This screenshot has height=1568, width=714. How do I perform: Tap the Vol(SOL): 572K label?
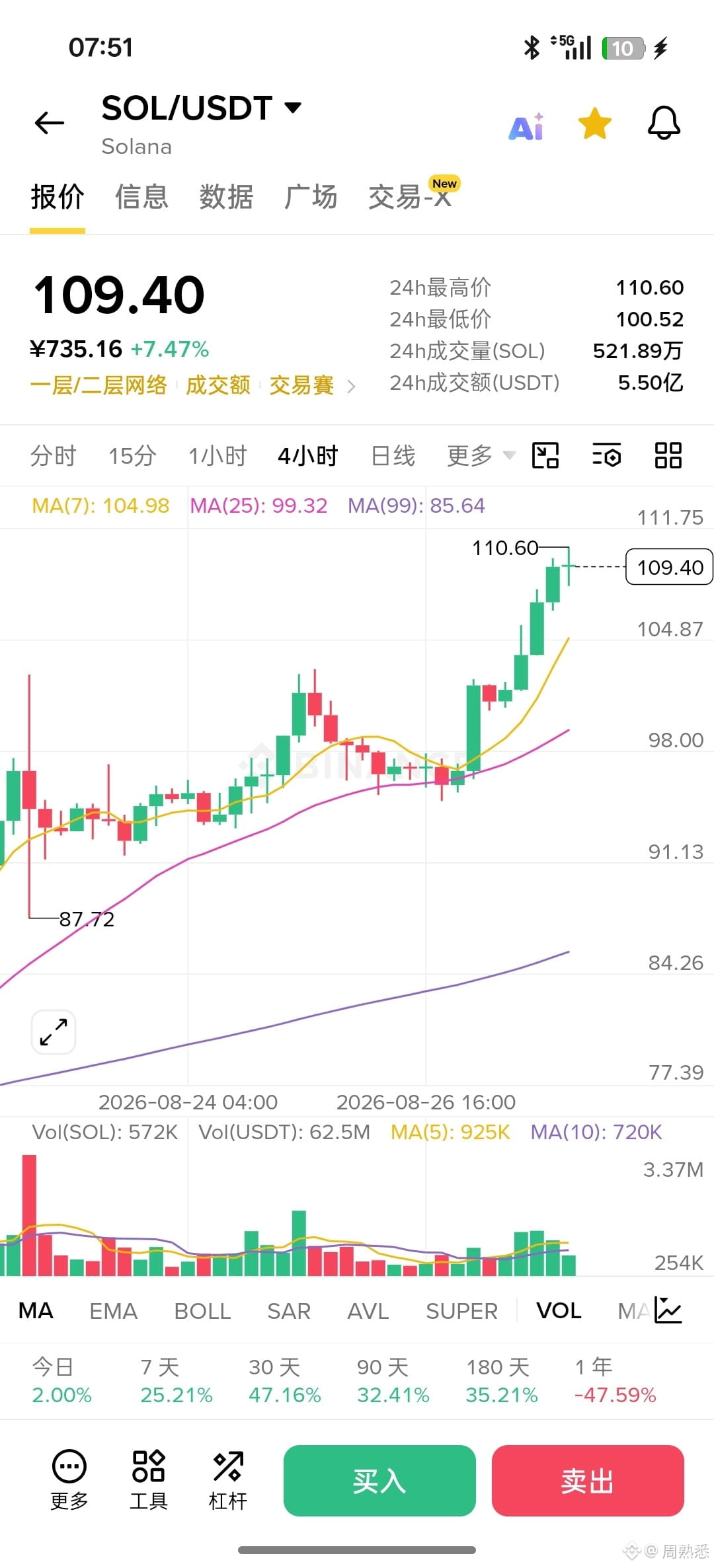(105, 1132)
